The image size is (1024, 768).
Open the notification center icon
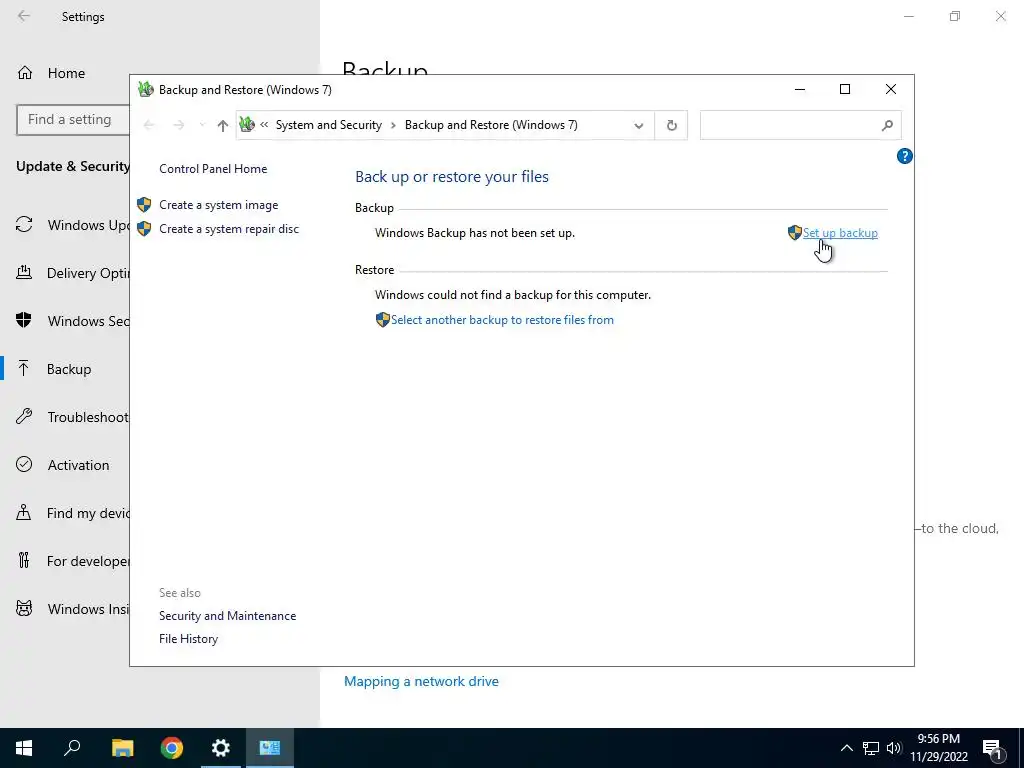click(993, 748)
